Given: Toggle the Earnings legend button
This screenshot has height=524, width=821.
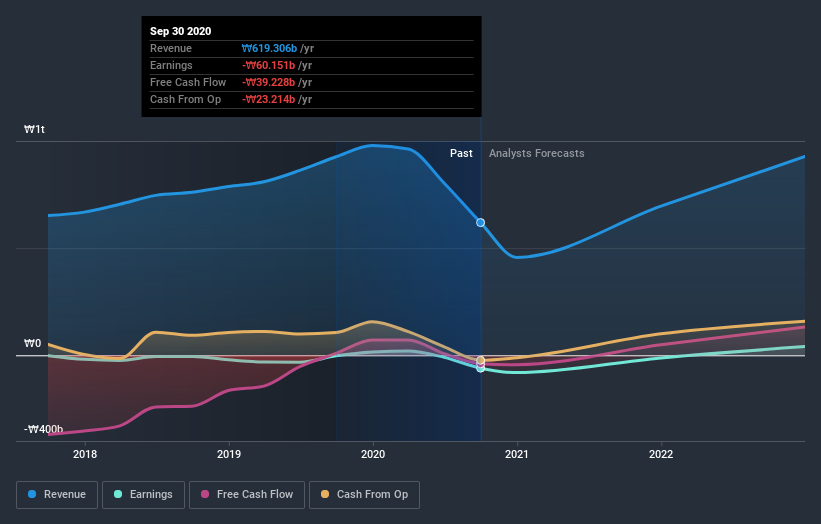Looking at the screenshot, I should 143,495.
